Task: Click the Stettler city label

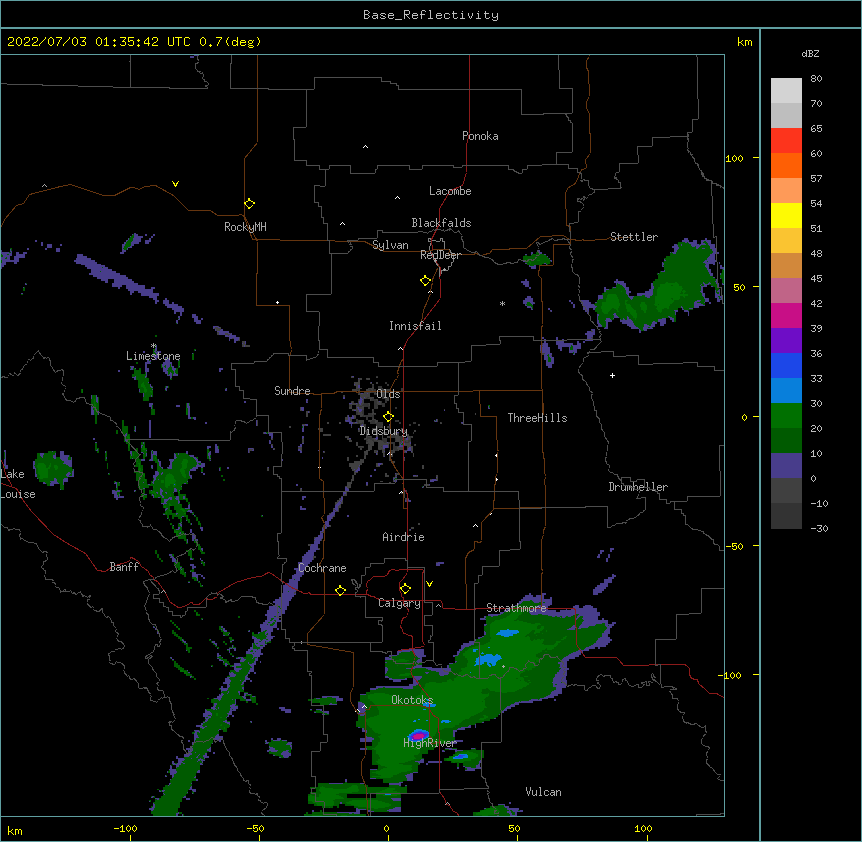Action: [x=634, y=237]
